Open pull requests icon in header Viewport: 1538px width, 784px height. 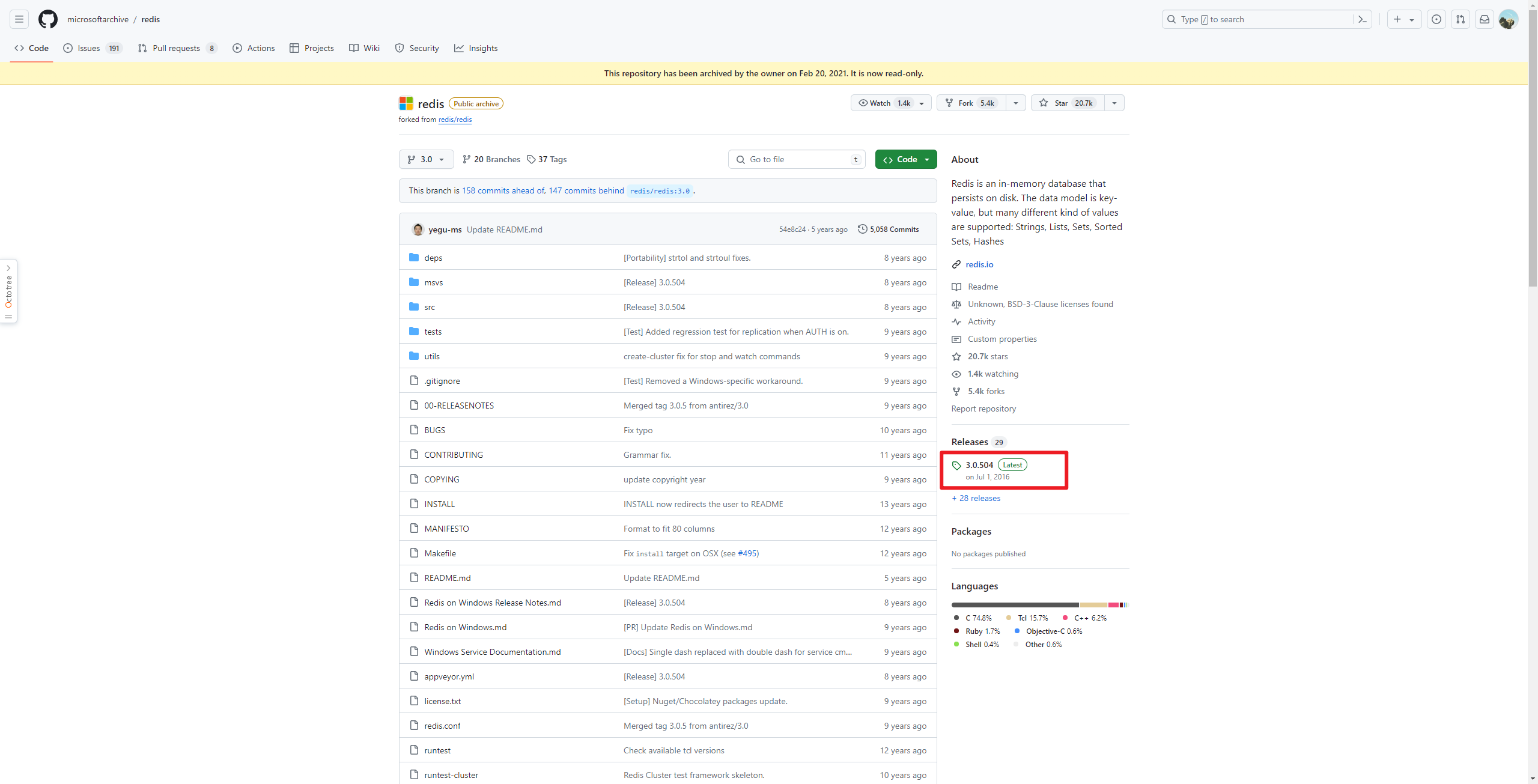1460,19
